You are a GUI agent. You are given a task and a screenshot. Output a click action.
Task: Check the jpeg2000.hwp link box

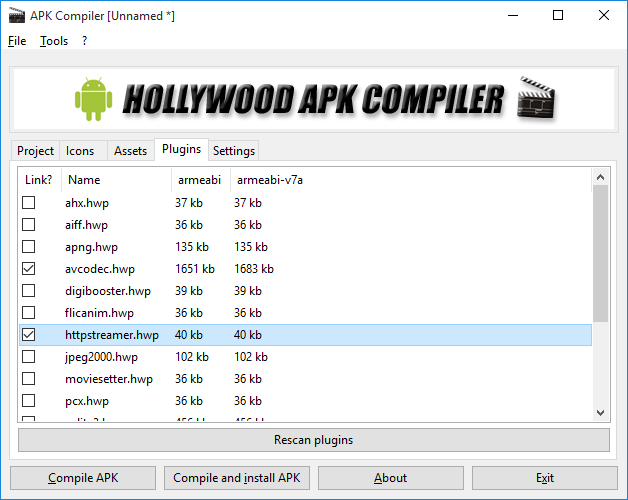(28, 357)
